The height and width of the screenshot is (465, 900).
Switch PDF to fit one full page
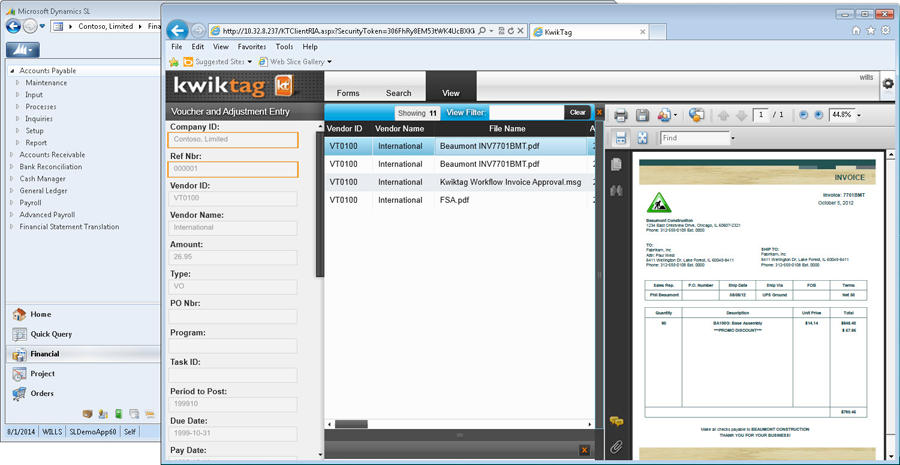coord(642,138)
